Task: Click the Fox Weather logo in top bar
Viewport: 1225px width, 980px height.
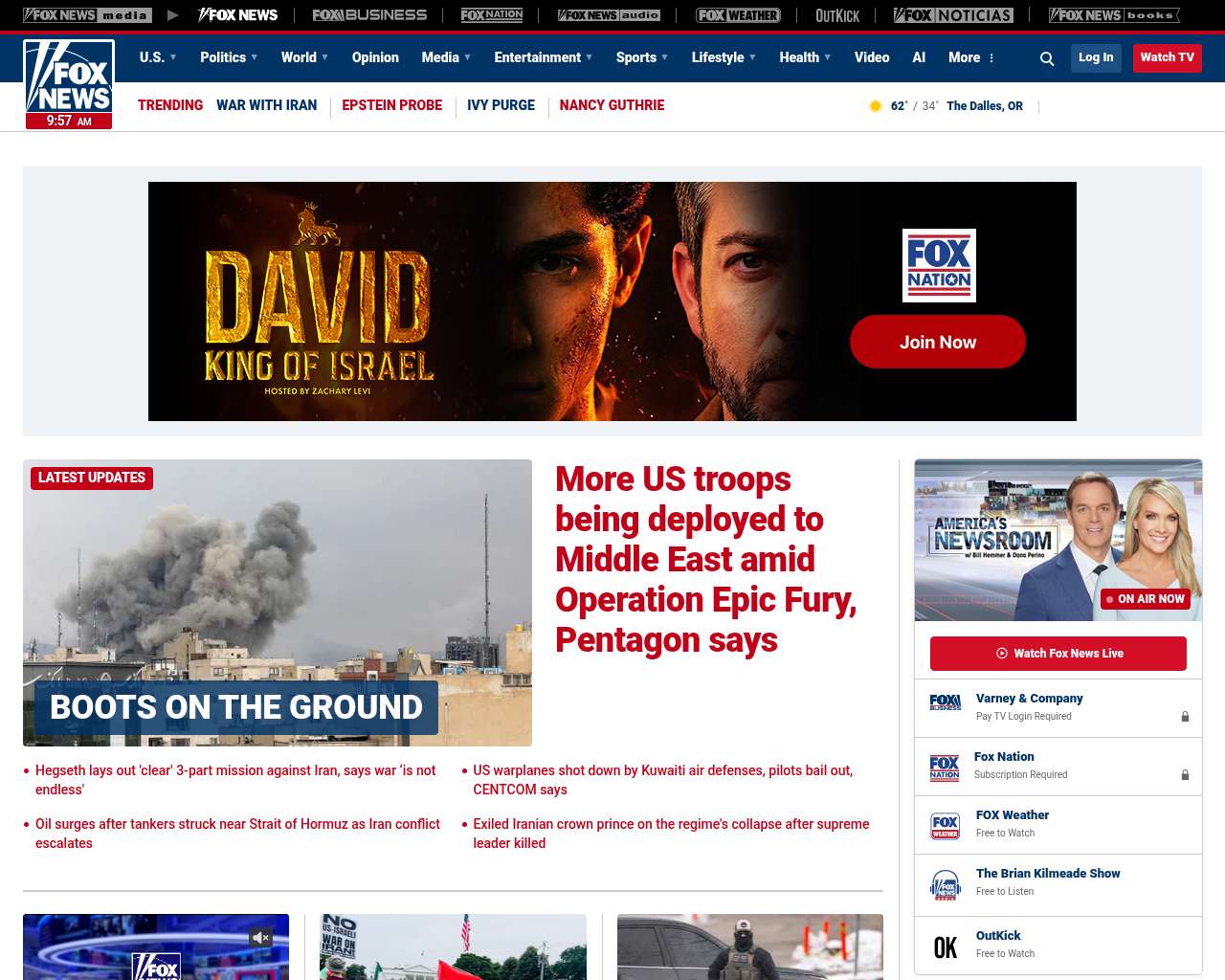Action: coord(738,15)
